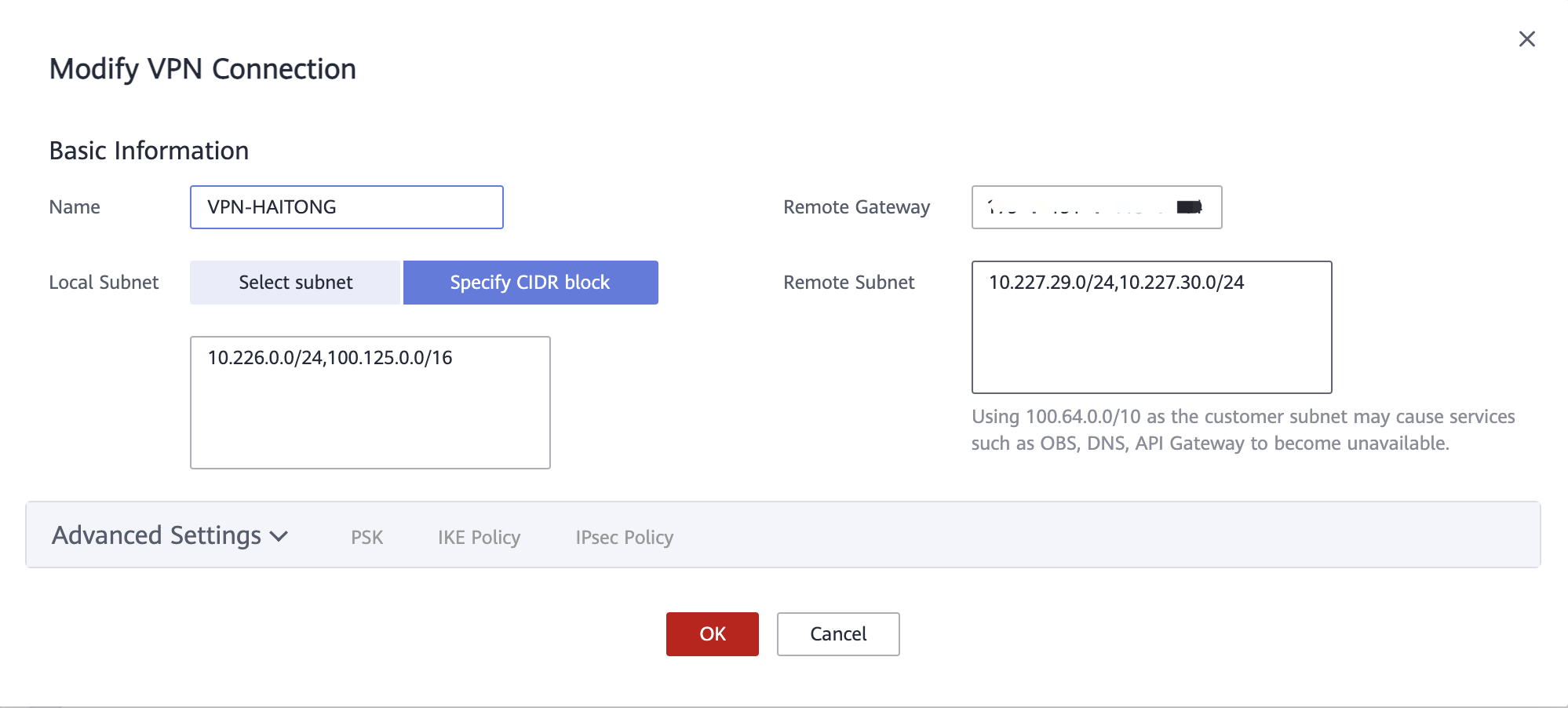Image resolution: width=1568 pixels, height=708 pixels.
Task: Edit the Remote Subnet text area
Action: pyautogui.click(x=1150, y=327)
